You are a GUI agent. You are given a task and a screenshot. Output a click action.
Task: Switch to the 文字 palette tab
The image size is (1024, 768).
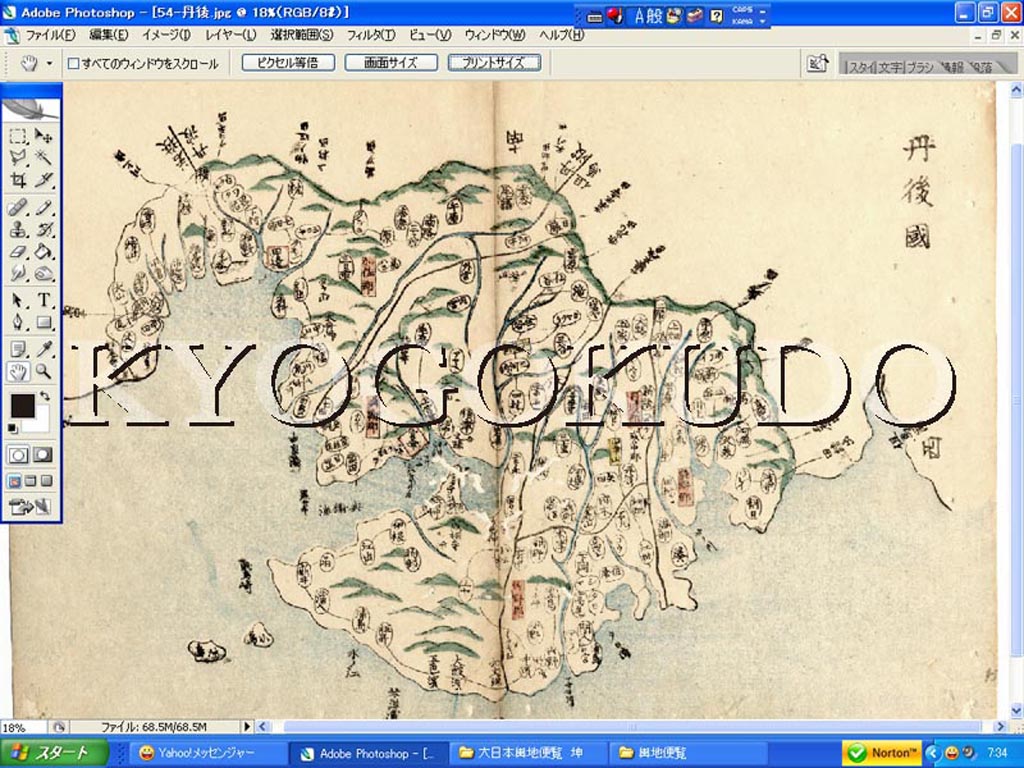[889, 67]
